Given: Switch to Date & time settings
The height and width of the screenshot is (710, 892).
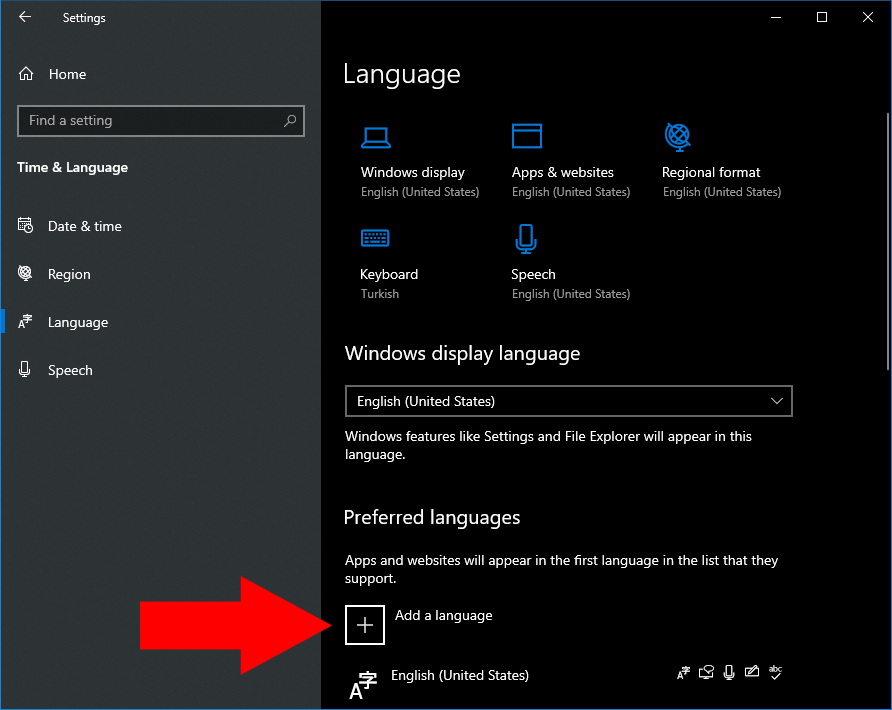Looking at the screenshot, I should pos(84,226).
